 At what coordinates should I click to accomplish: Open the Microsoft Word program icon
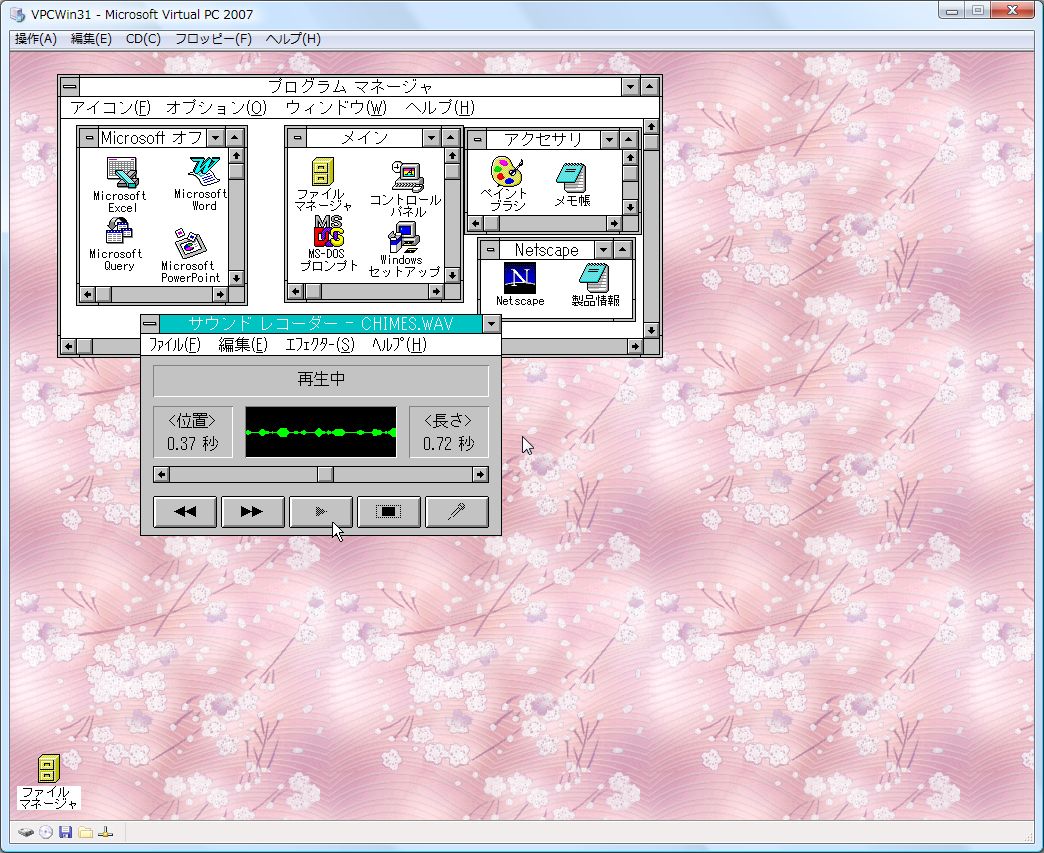tap(204, 172)
